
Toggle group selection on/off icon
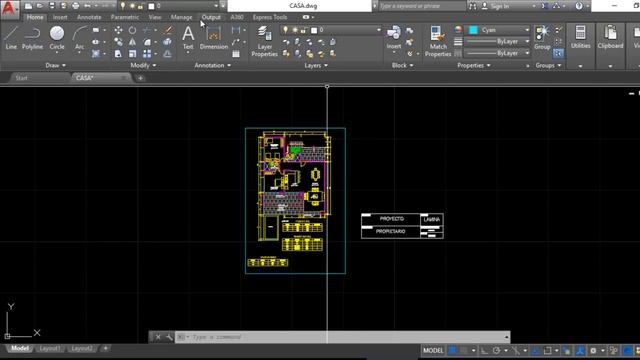tap(558, 53)
